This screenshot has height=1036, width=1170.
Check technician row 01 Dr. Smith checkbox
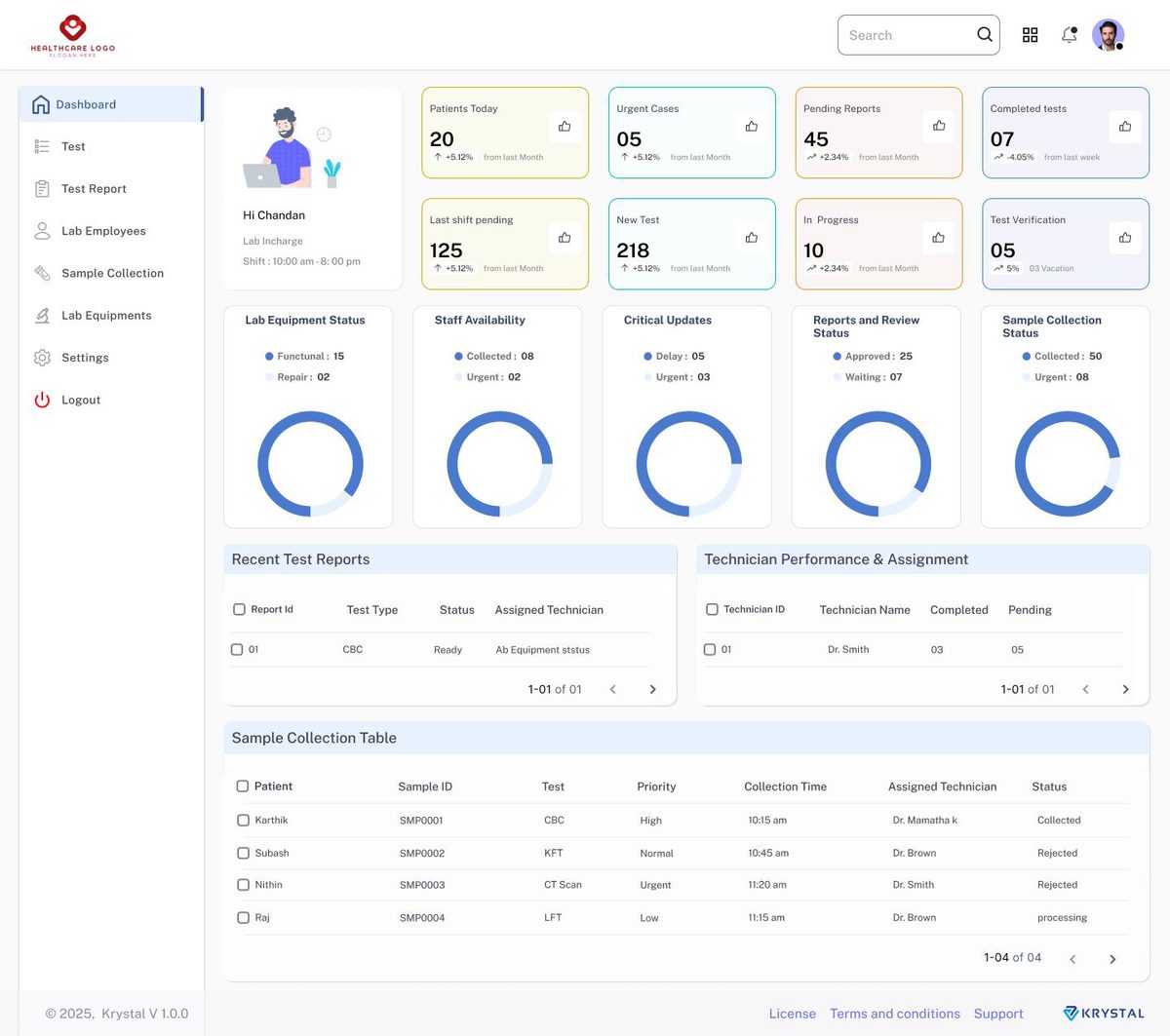(x=710, y=649)
